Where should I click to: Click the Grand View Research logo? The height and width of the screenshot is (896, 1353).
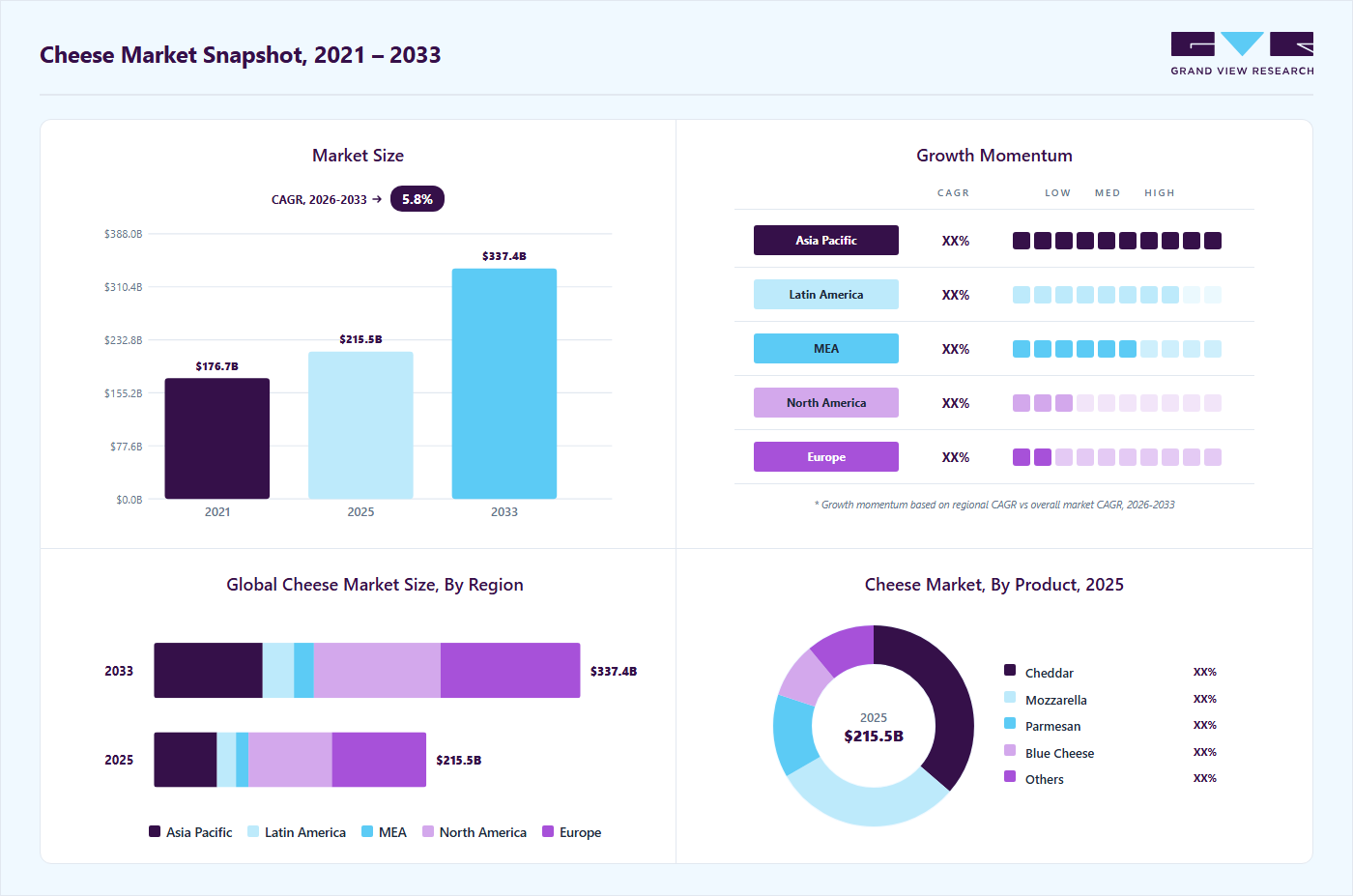point(1242,54)
